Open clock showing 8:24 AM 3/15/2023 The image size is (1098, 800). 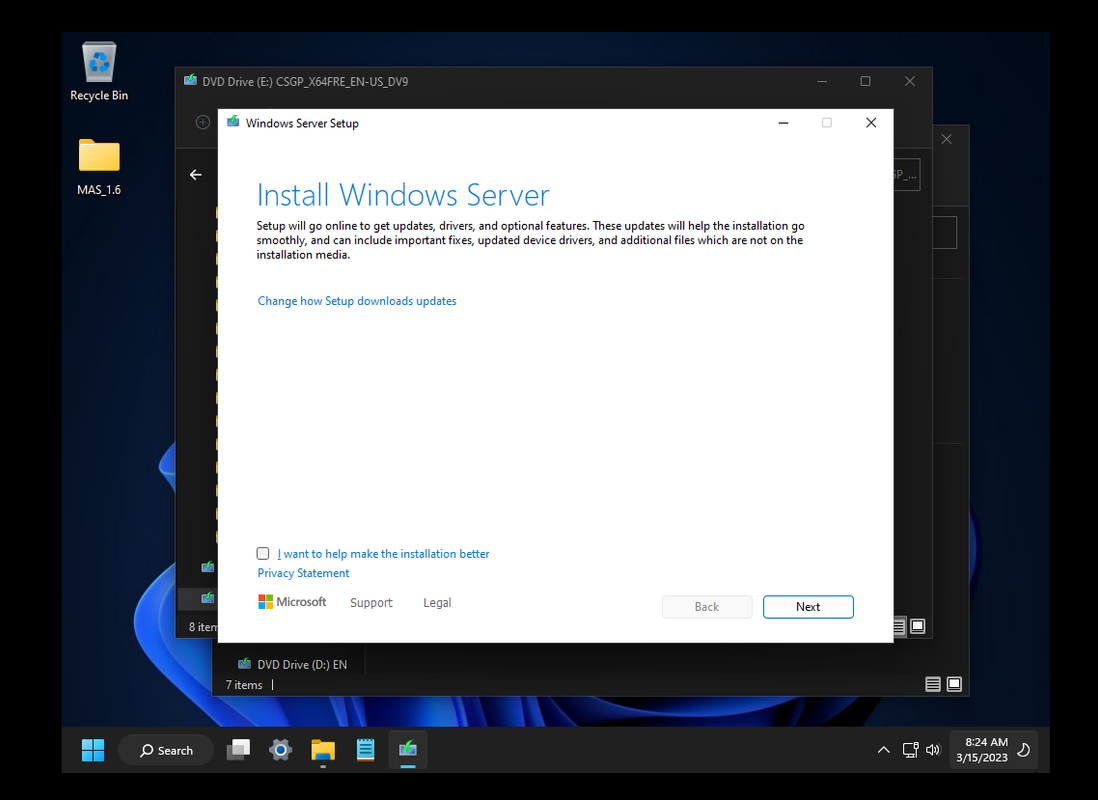982,750
